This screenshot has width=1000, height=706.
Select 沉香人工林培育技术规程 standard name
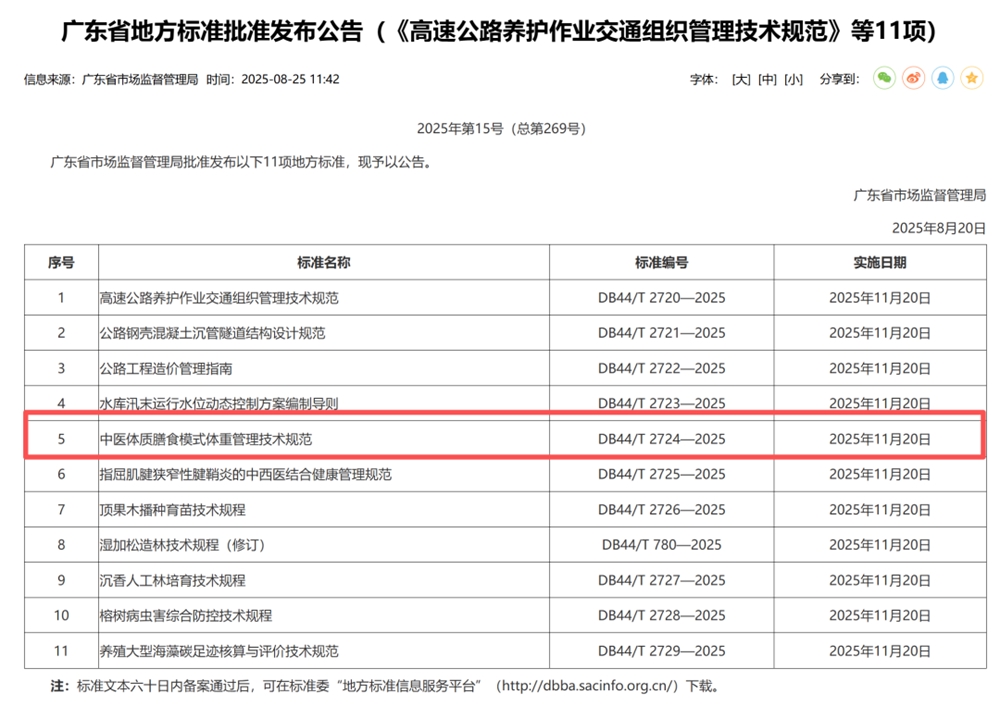(172, 580)
